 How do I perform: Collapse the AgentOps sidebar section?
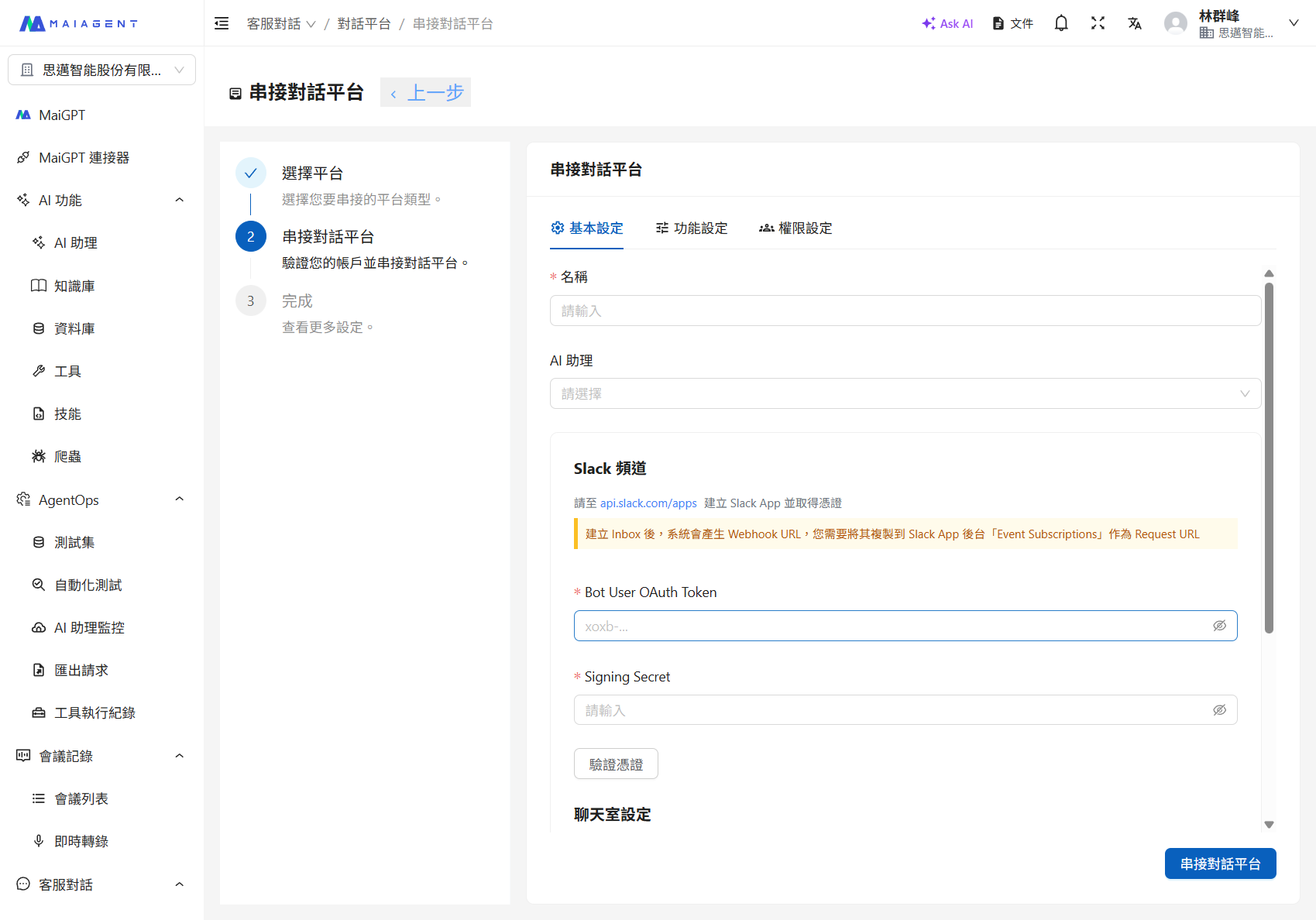pyautogui.click(x=179, y=499)
